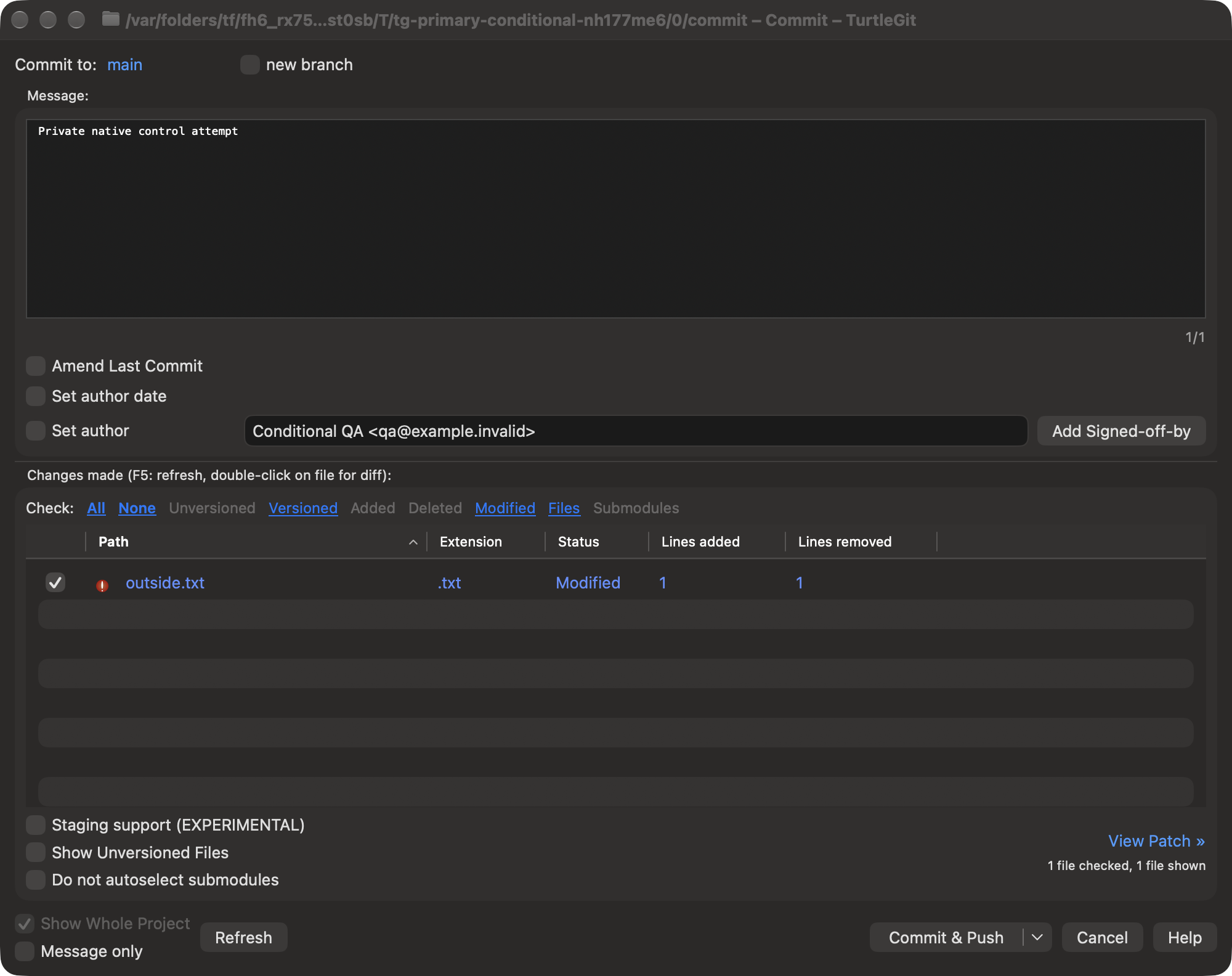Open the Help button
Image resolution: width=1232 pixels, height=976 pixels.
1185,937
